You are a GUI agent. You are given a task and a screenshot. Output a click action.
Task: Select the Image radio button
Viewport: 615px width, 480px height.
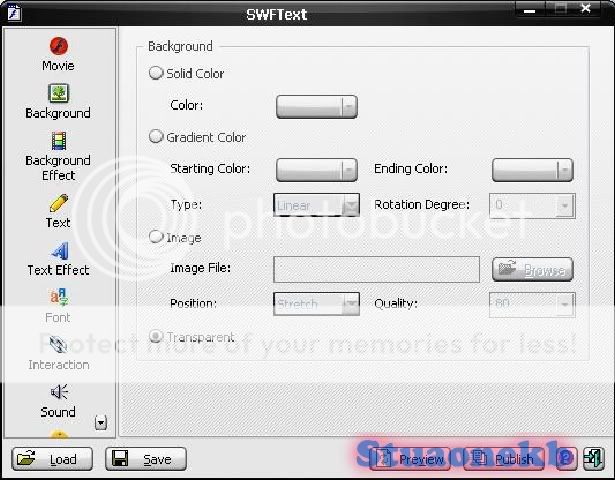(x=156, y=236)
